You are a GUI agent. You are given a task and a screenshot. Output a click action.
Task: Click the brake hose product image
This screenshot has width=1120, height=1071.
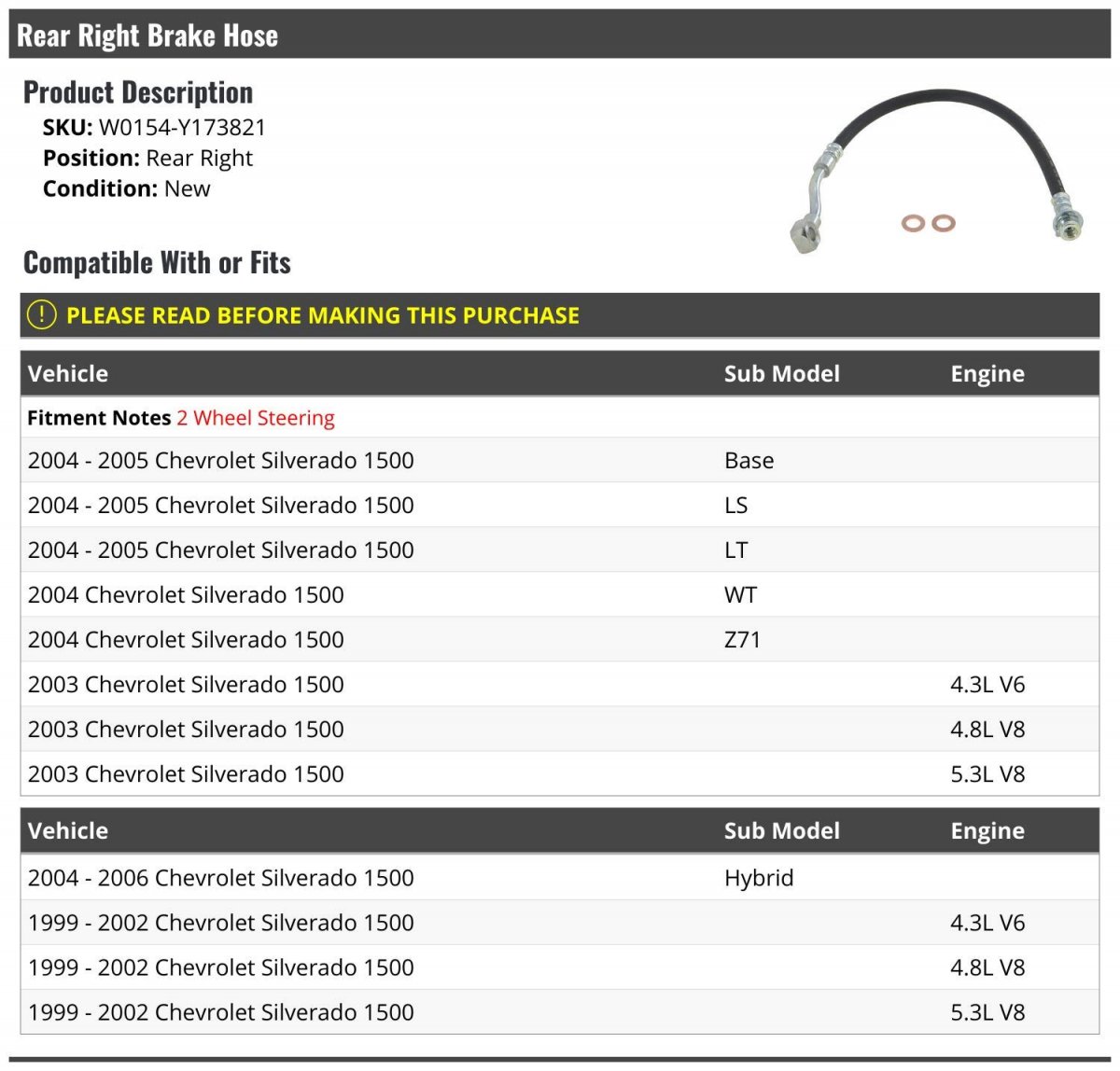coord(936,171)
